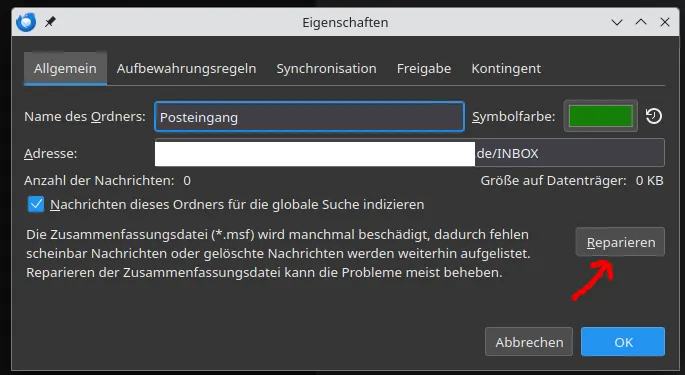Cancel with the Abbrechen button

529,342
